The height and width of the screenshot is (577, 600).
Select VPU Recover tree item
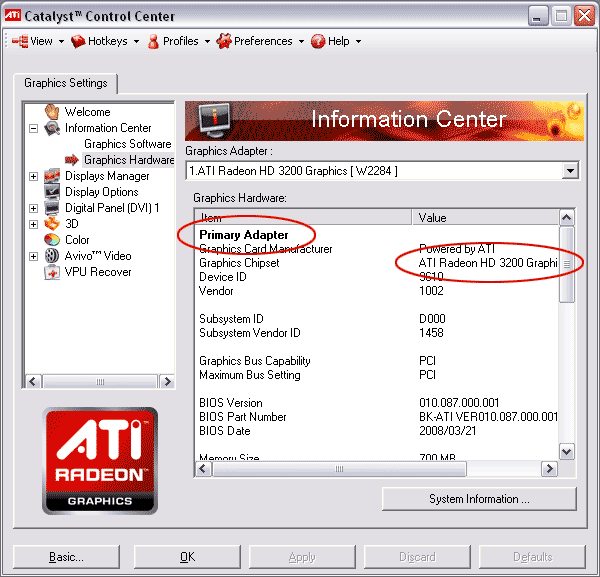tap(98, 272)
